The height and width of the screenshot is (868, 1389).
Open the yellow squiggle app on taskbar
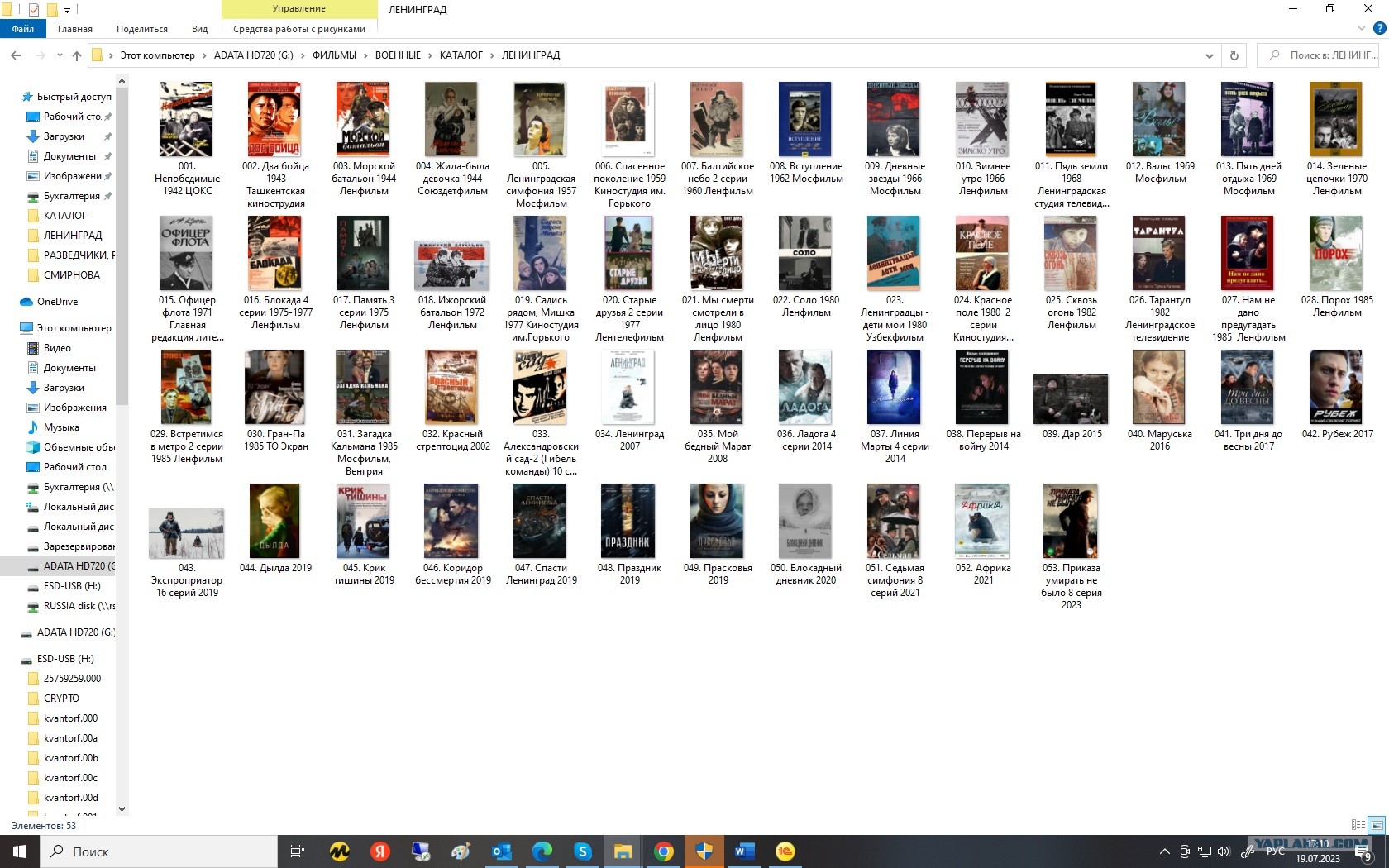click(339, 851)
